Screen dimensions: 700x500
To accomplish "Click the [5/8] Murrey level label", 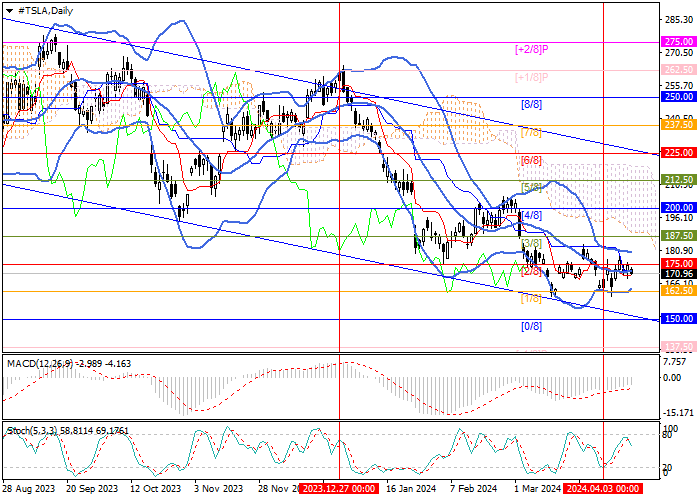I will tap(532, 187).
